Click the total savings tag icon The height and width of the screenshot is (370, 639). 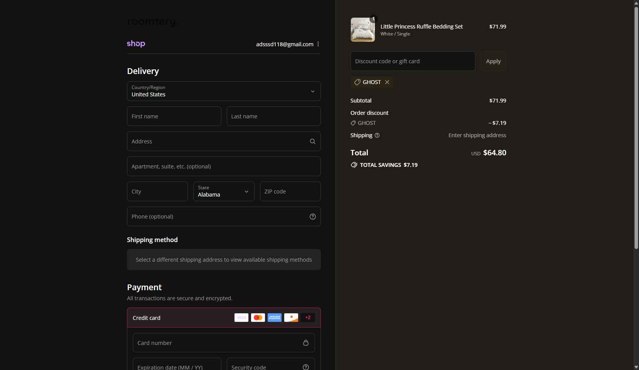[x=354, y=165]
